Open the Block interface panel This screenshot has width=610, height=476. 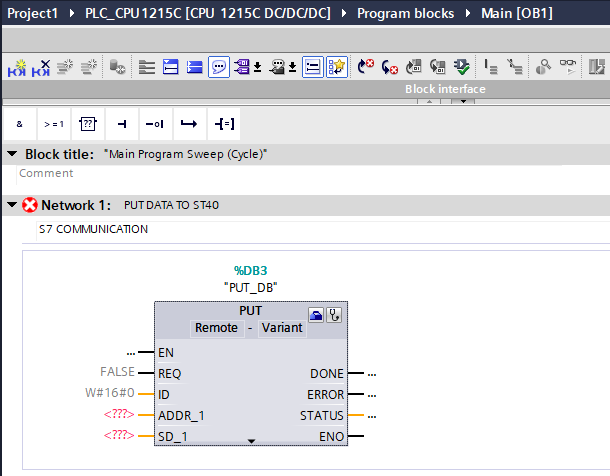pyautogui.click(x=445, y=89)
